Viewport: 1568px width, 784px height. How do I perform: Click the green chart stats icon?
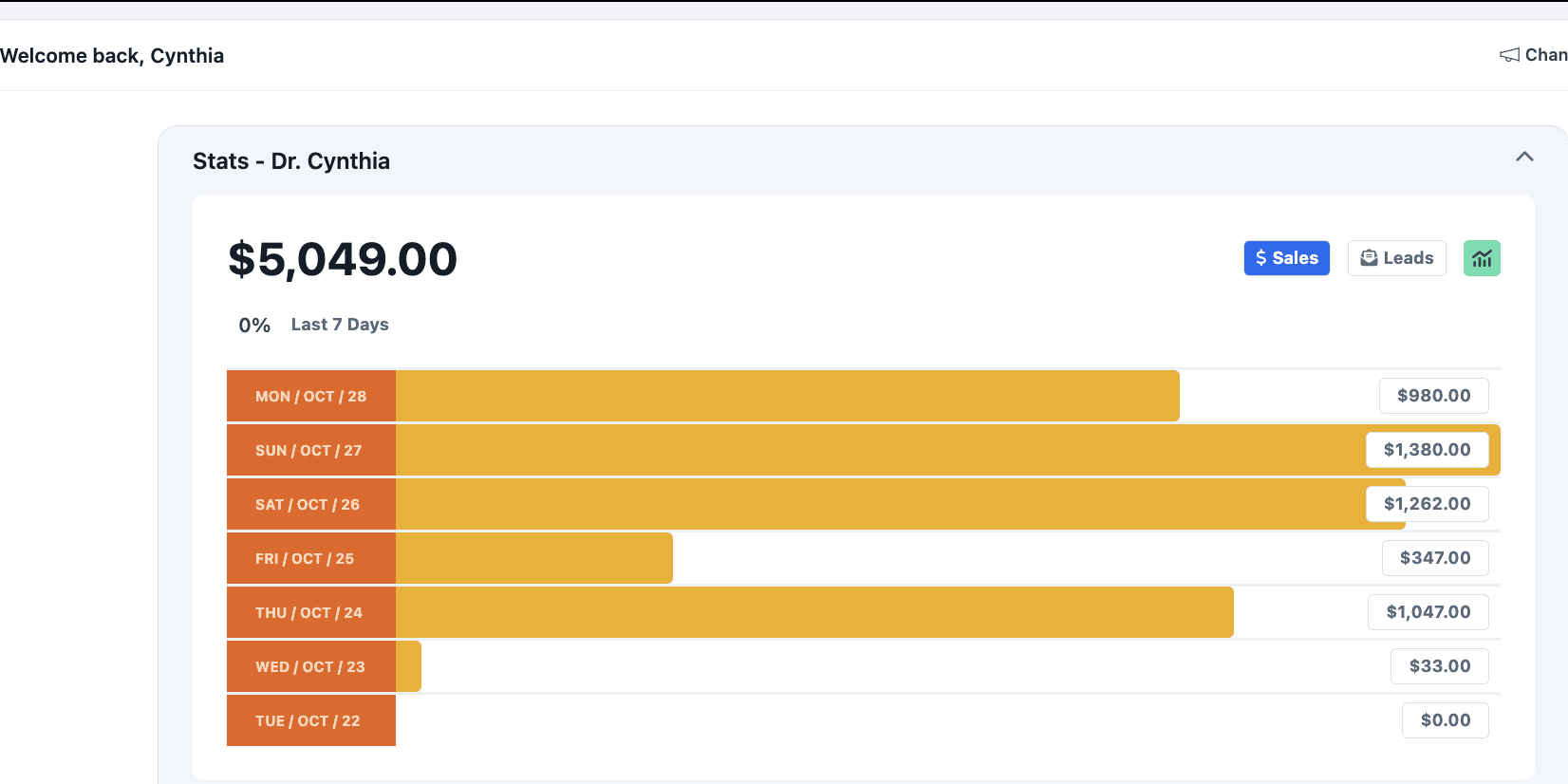point(1482,258)
